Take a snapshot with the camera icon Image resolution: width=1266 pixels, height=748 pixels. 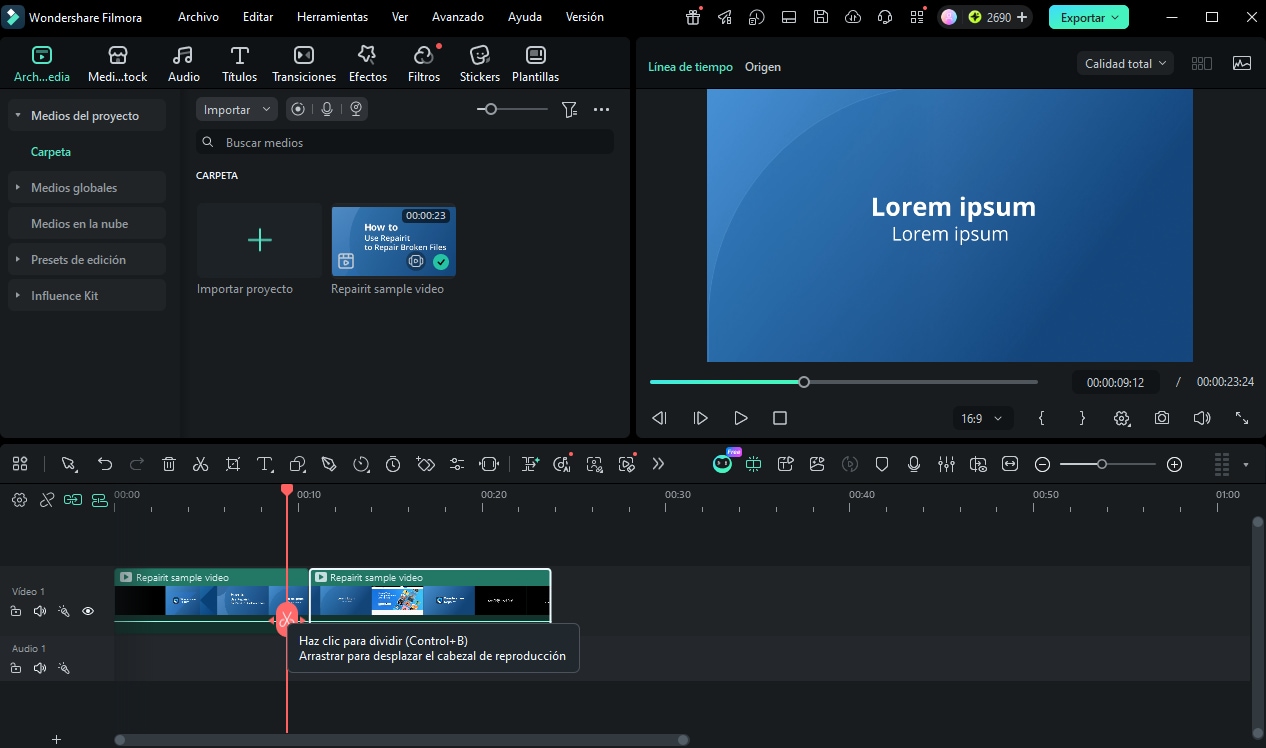coord(1162,418)
